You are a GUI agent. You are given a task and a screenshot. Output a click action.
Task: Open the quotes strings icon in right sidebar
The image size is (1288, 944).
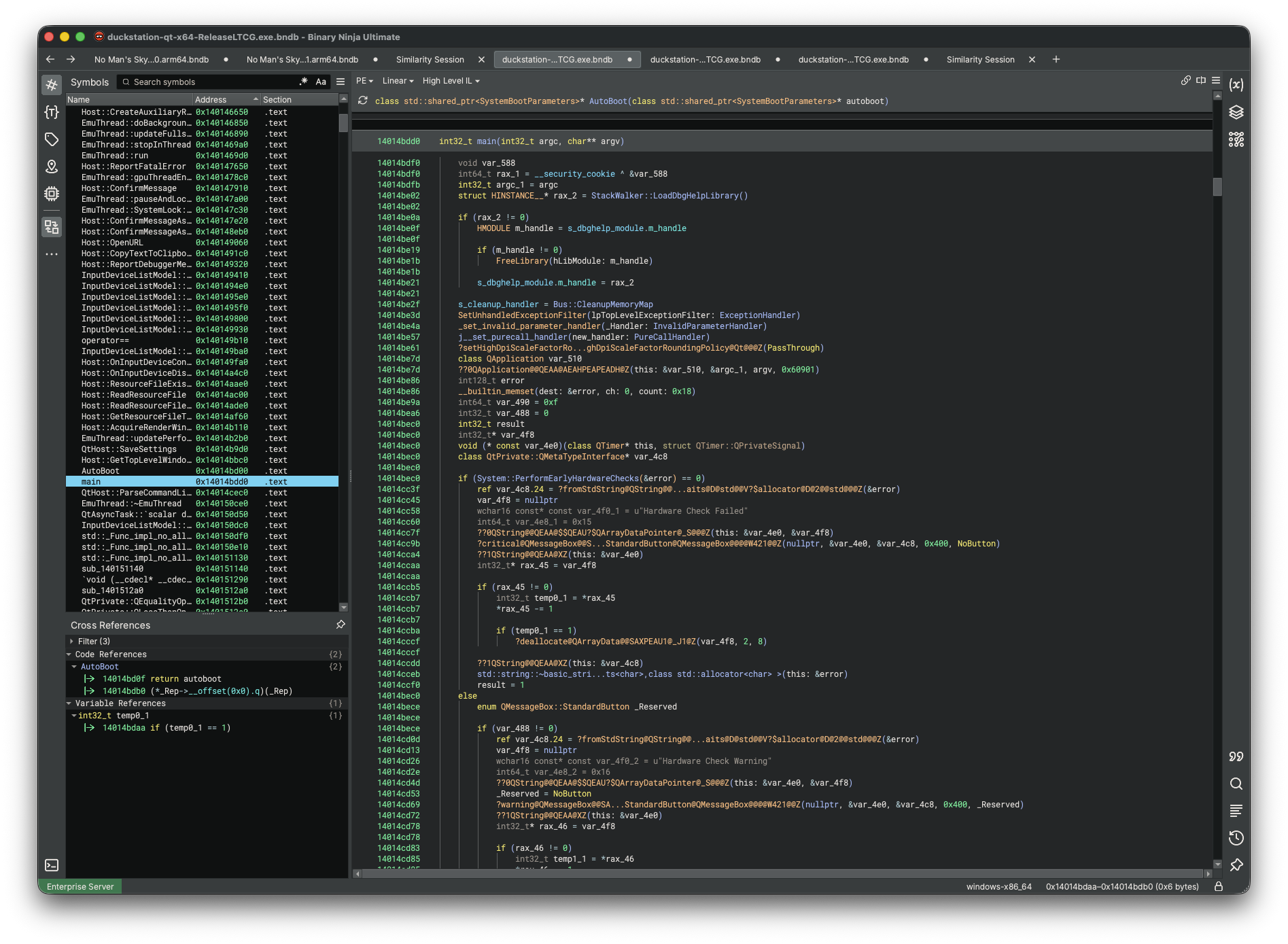click(1236, 756)
